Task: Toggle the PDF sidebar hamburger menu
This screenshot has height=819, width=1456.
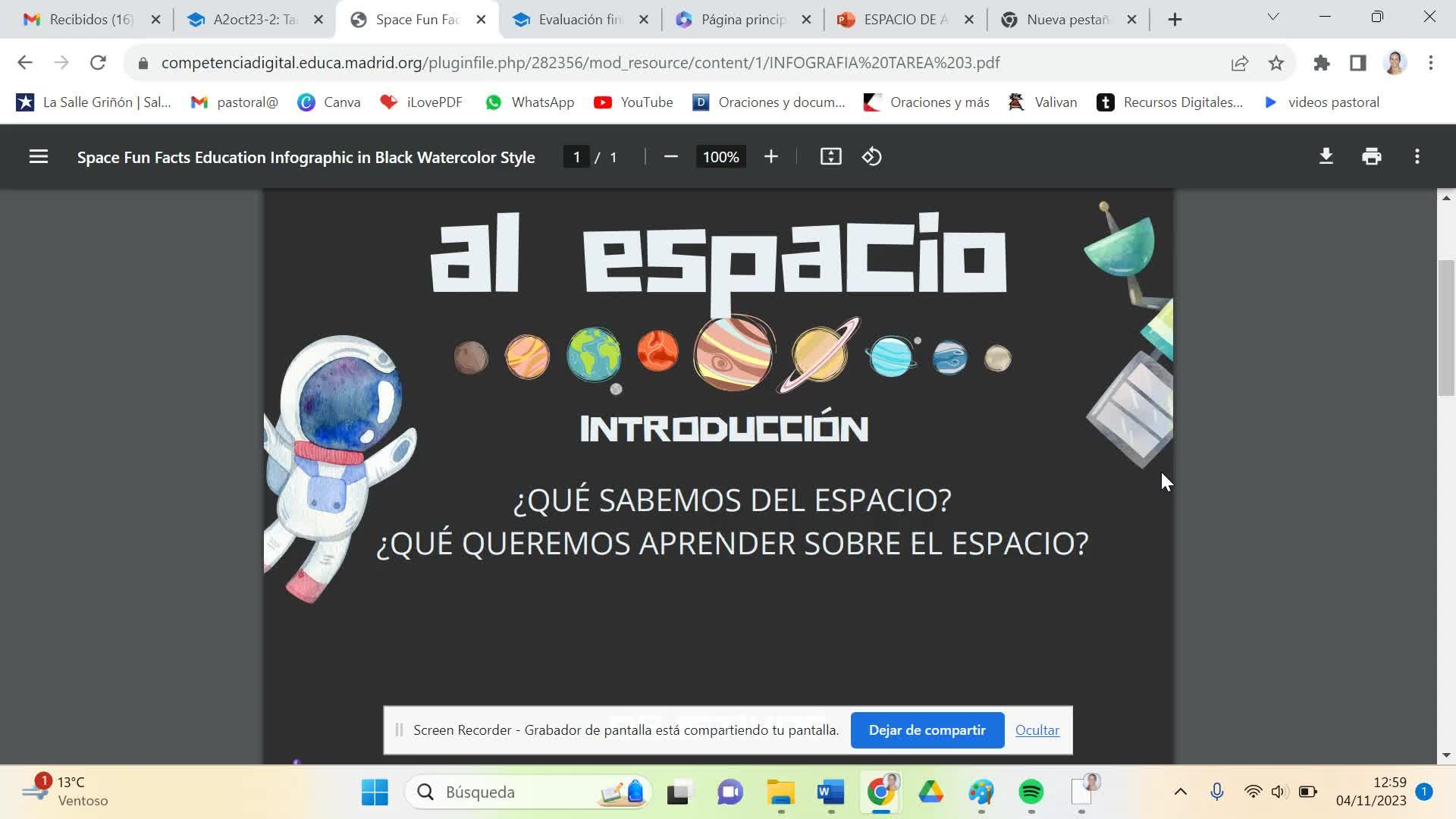Action: pos(39,157)
